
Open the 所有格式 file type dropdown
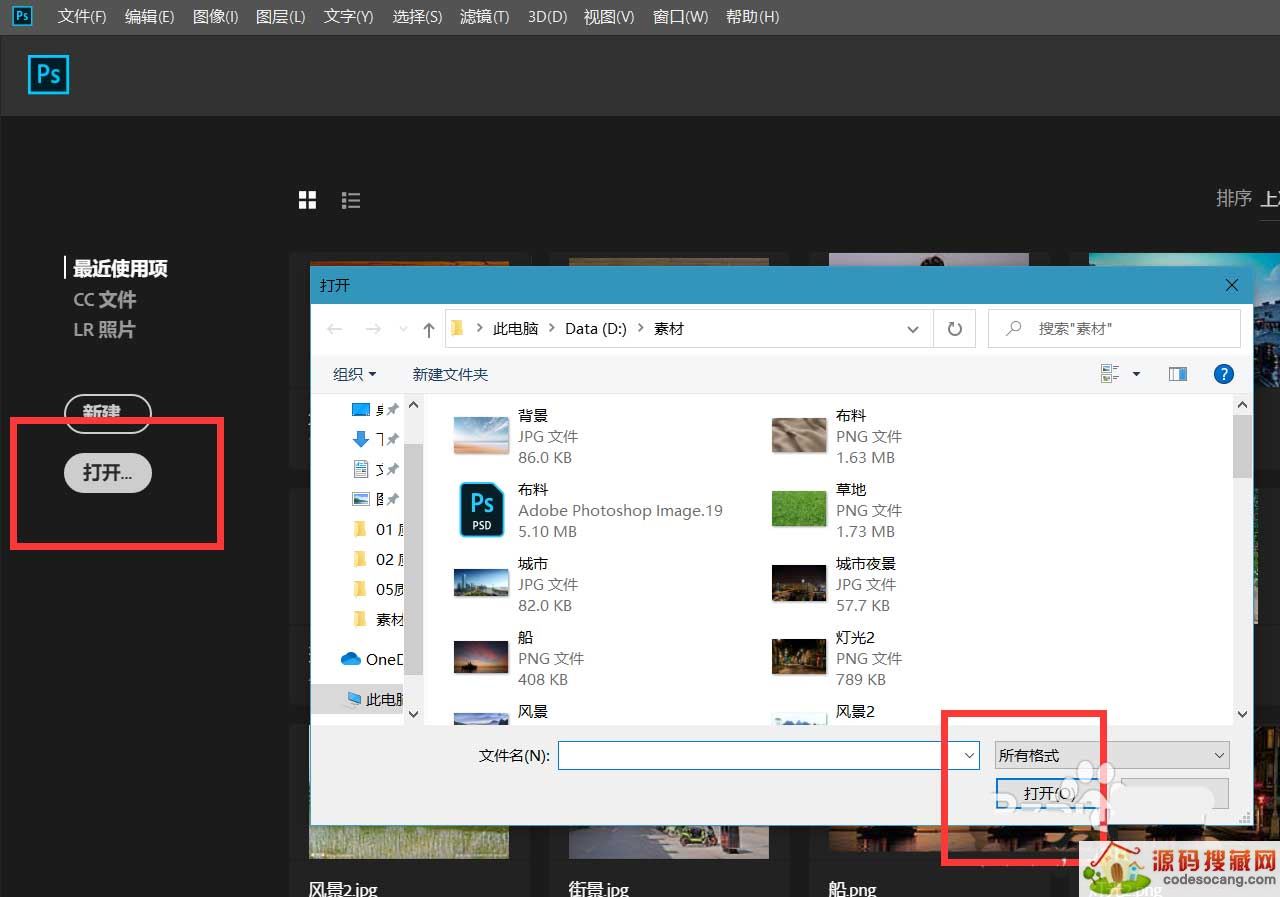pos(1112,755)
